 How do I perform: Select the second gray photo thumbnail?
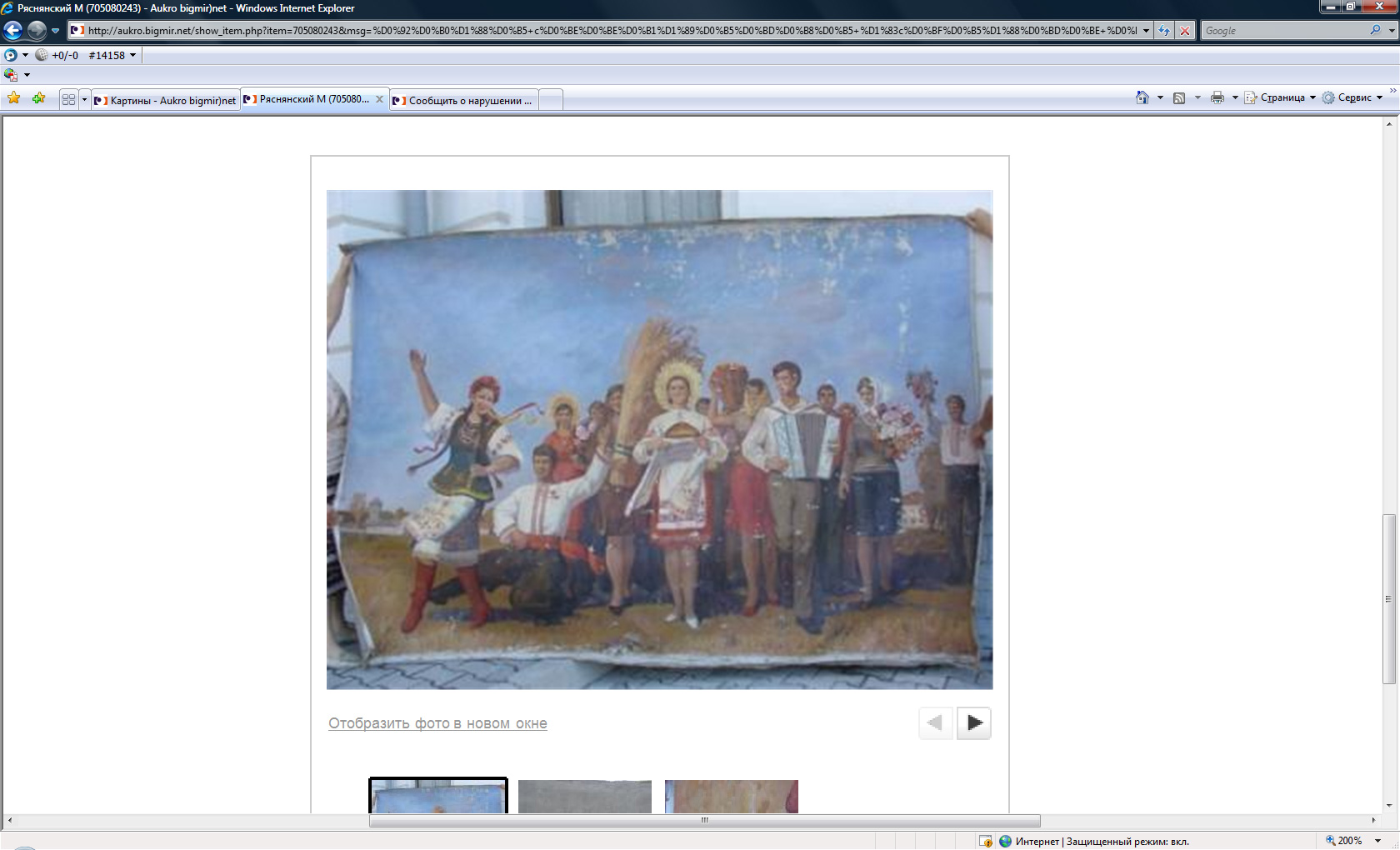(584, 797)
